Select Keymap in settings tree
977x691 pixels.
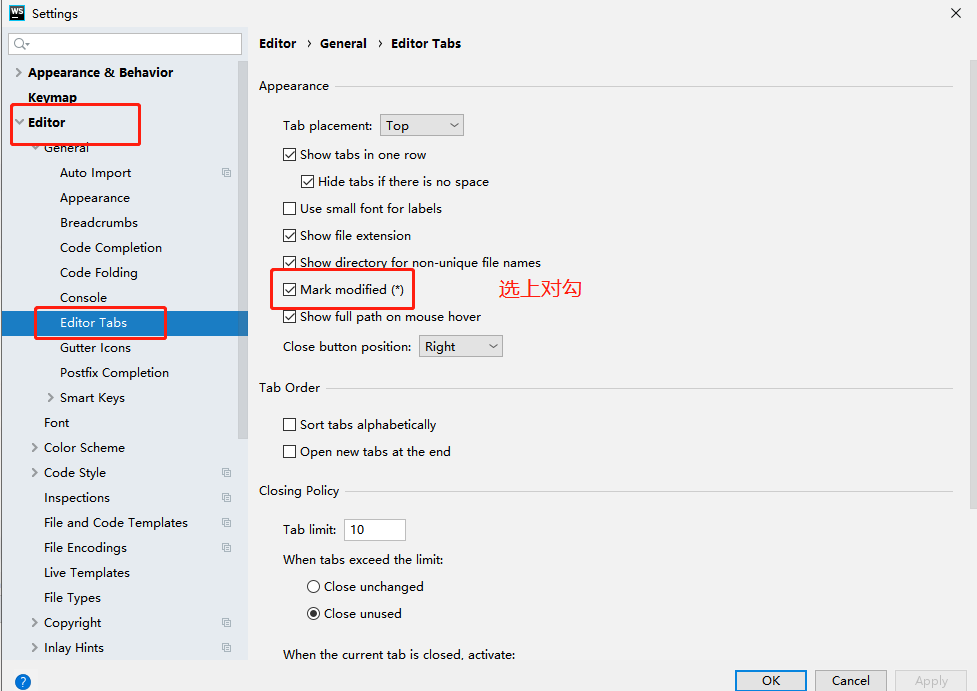point(52,97)
